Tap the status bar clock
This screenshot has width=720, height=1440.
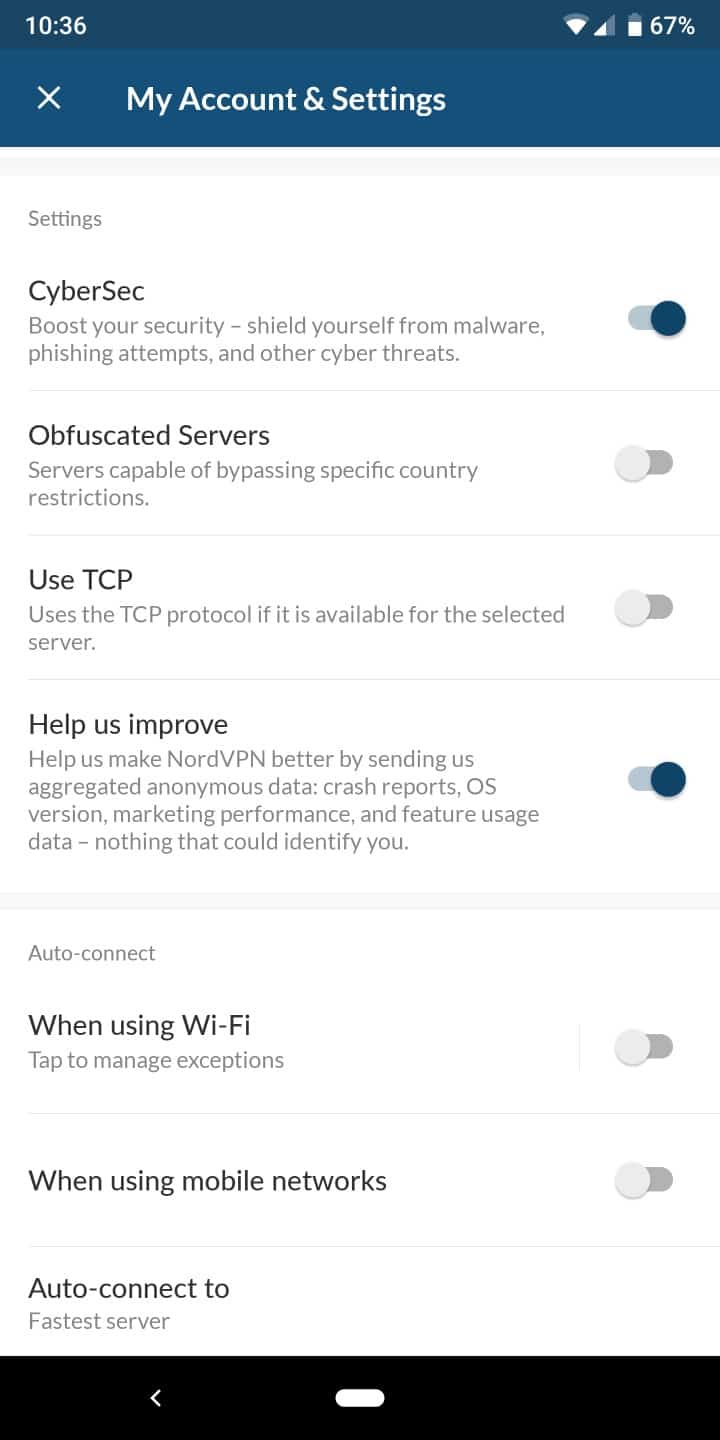[x=56, y=26]
